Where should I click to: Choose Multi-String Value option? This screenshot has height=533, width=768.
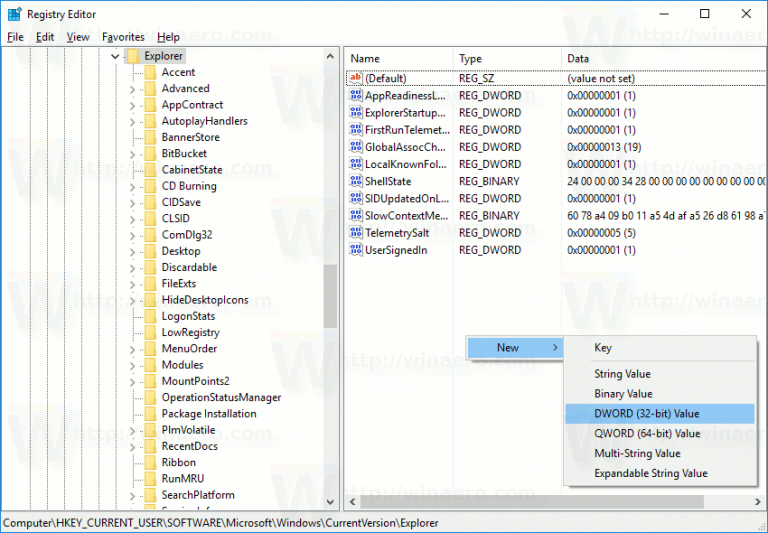[x=660, y=454]
